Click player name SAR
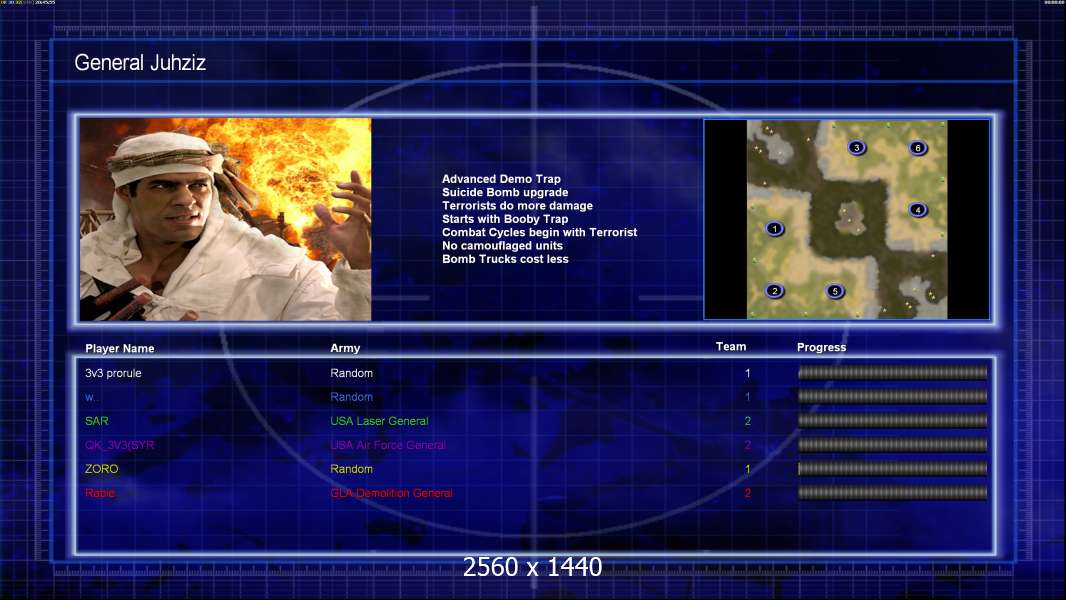The image size is (1066, 600). [97, 421]
